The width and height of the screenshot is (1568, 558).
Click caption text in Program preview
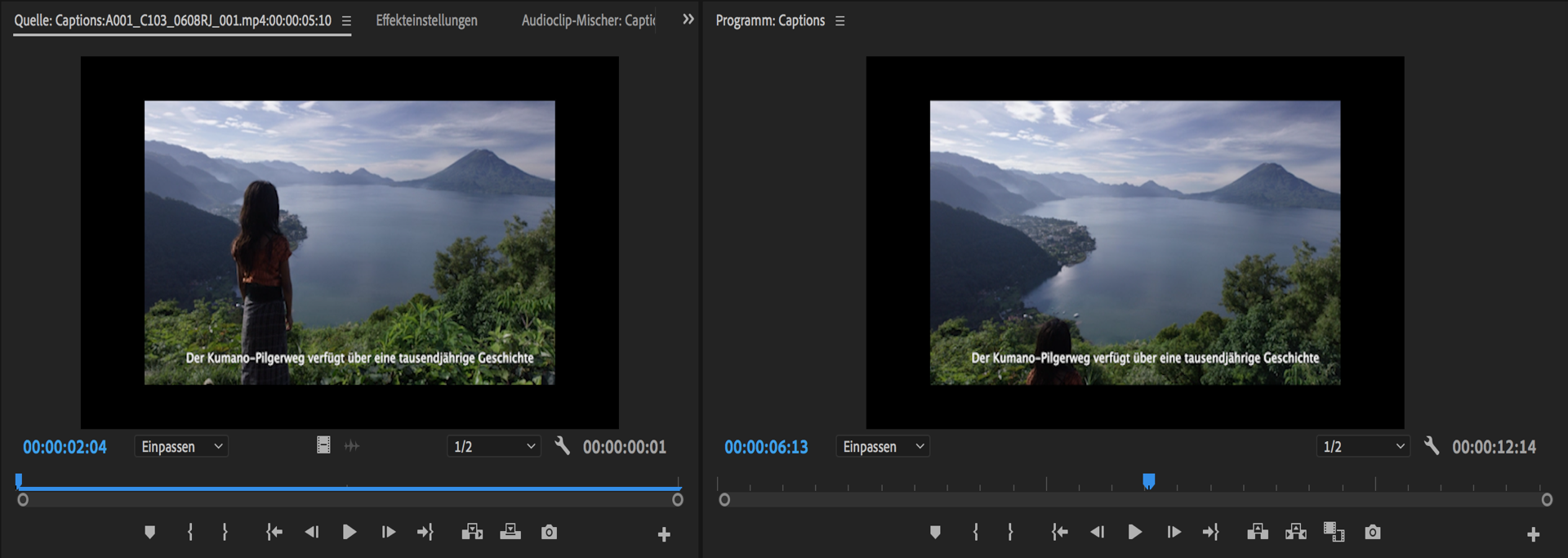coord(1145,358)
